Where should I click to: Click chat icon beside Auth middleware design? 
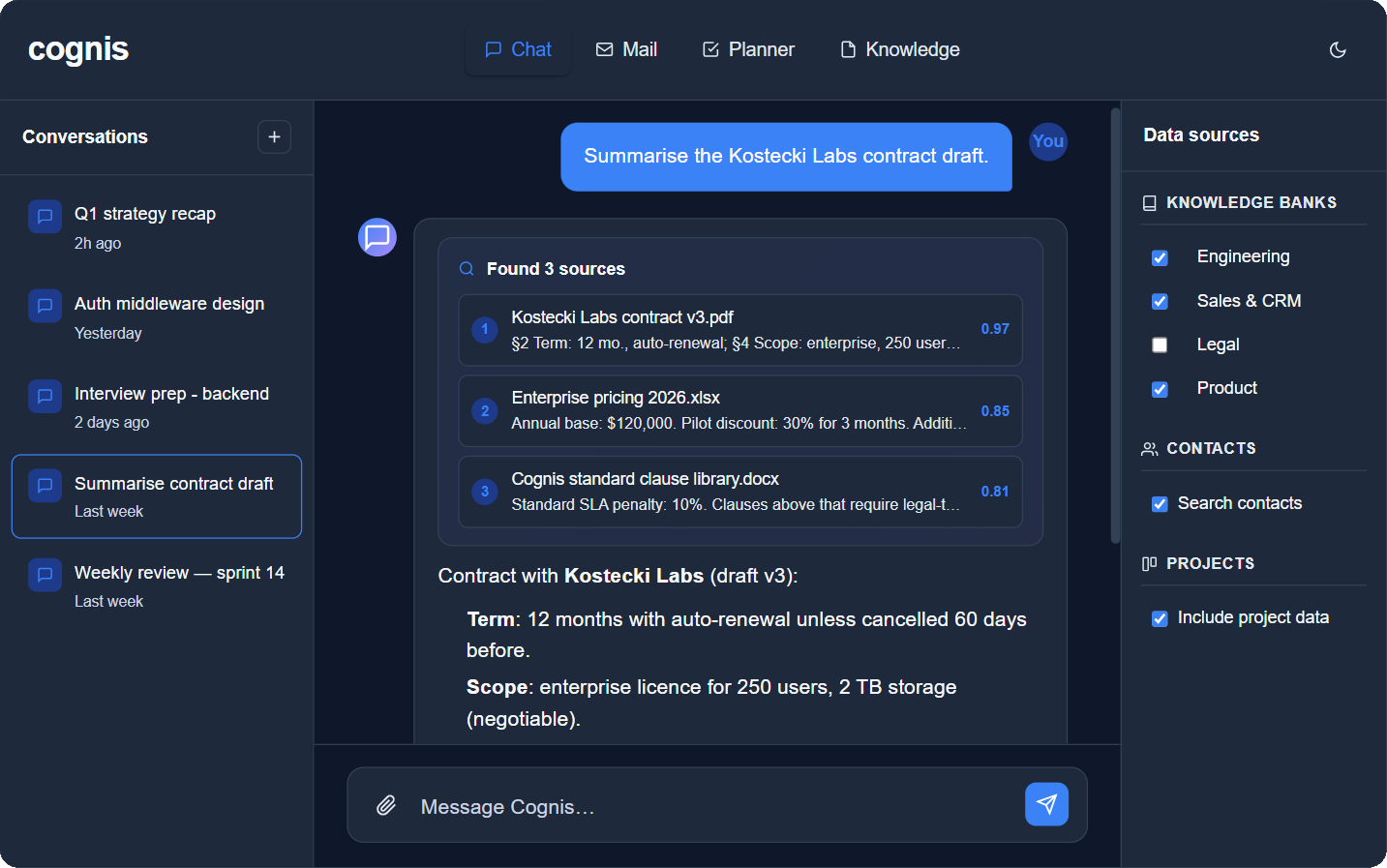(x=45, y=307)
